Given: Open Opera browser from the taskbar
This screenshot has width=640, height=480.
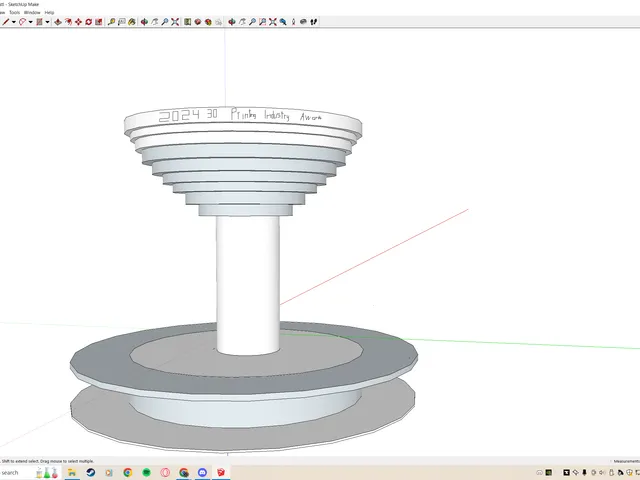Looking at the screenshot, I should click(165, 473).
